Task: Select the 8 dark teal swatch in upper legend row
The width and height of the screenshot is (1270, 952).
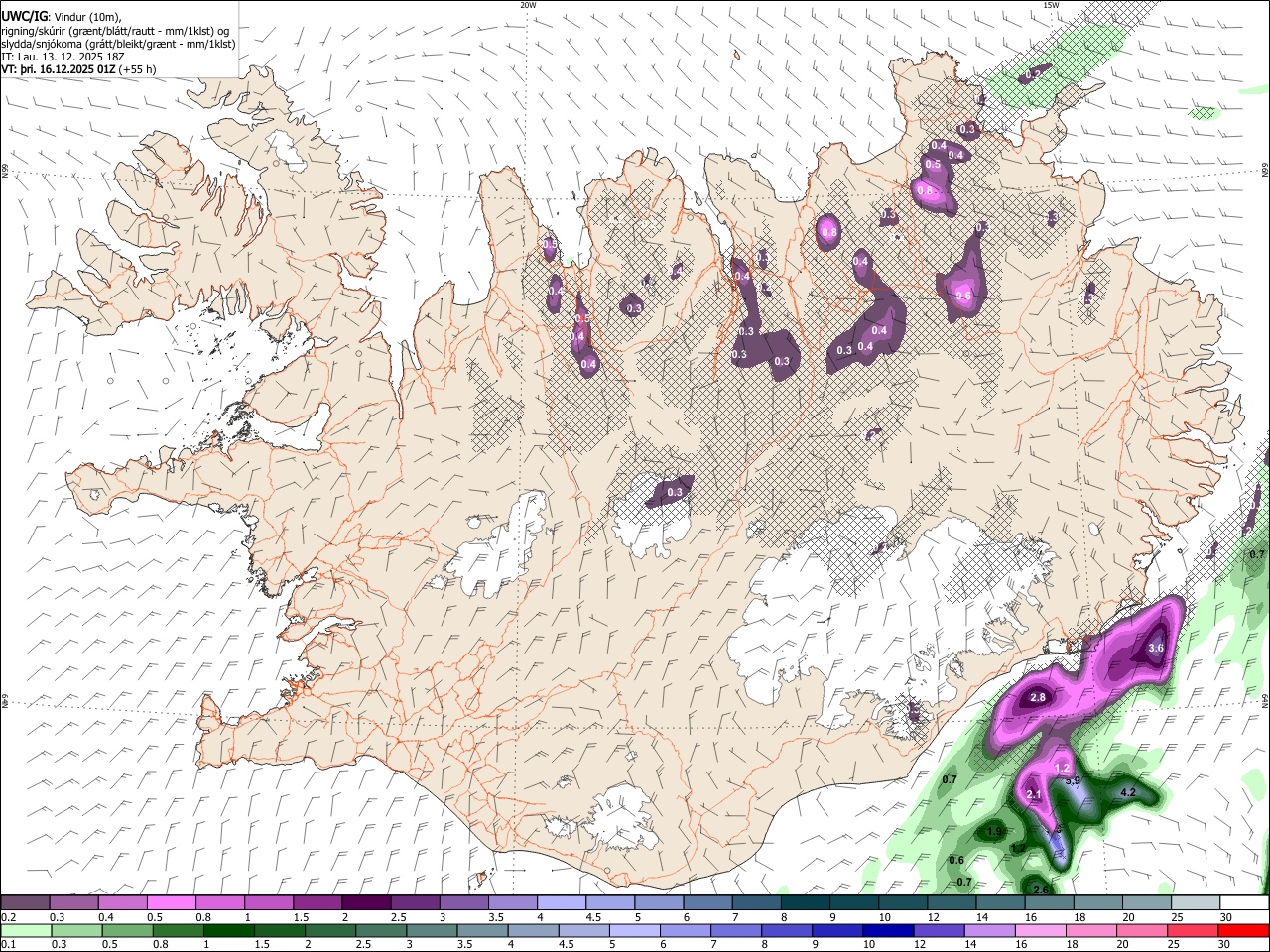Action: [805, 902]
